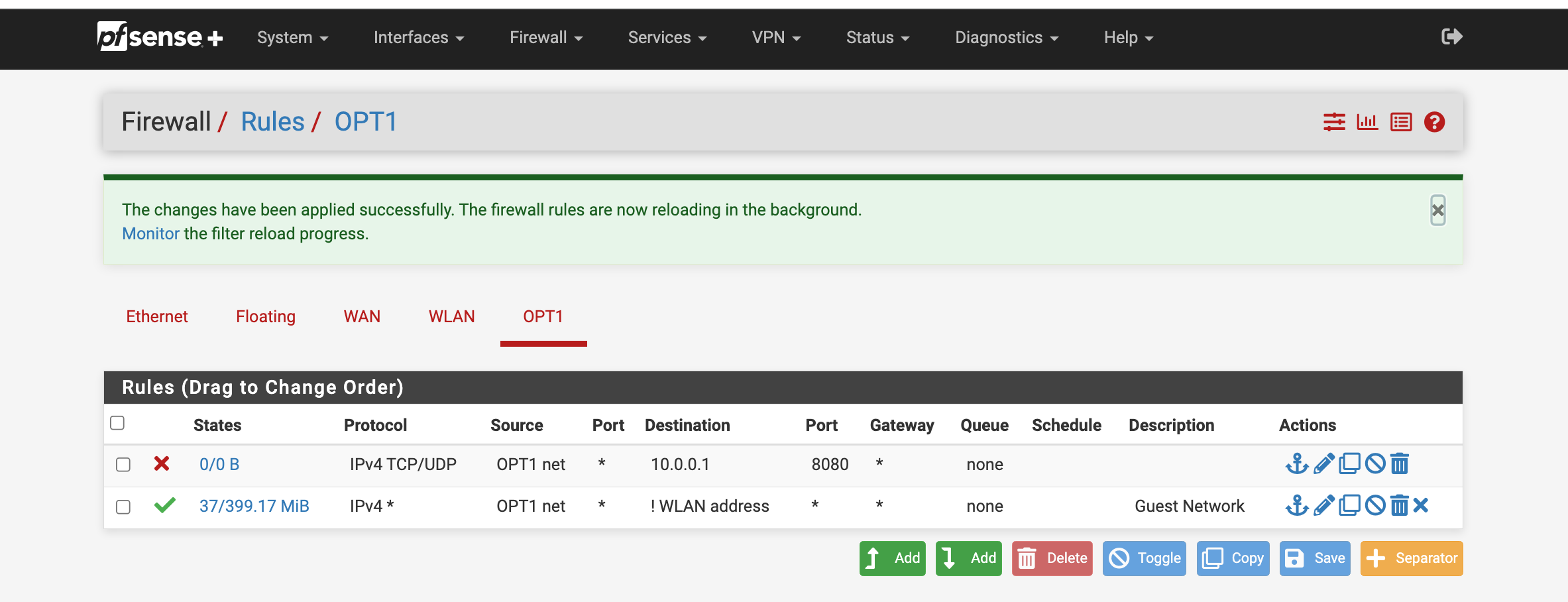Switch to the Floating rules tab
1568x602 pixels.
click(x=266, y=316)
